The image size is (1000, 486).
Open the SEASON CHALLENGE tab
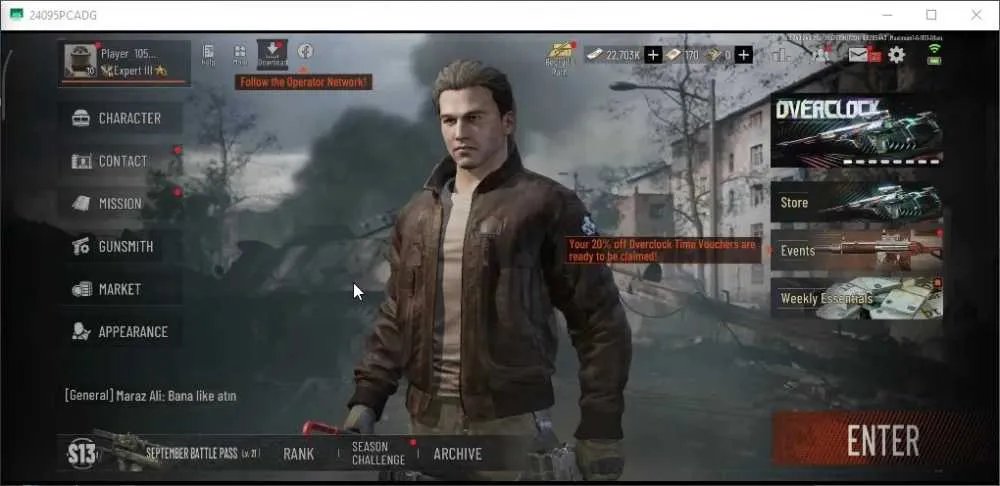(x=378, y=453)
